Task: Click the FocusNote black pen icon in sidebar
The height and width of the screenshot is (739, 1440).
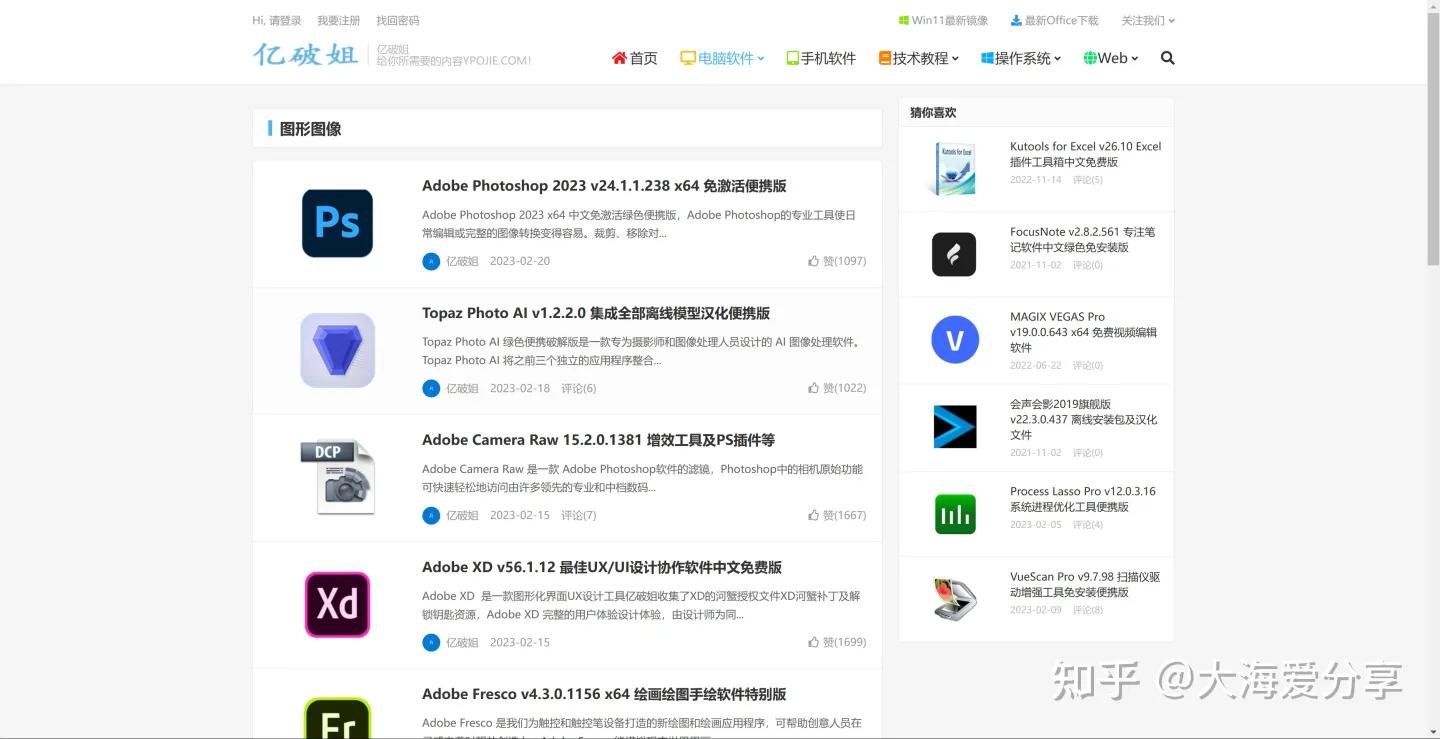Action: click(x=954, y=255)
